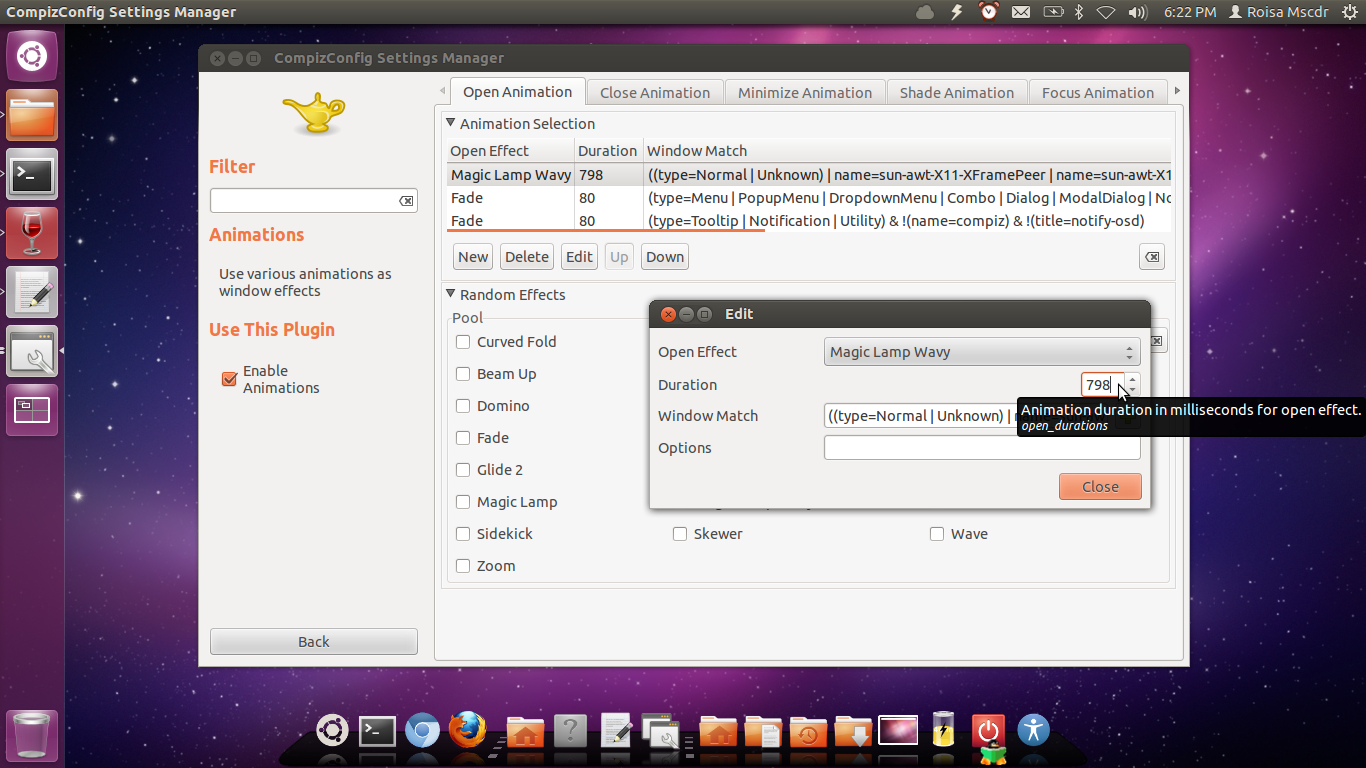Open the Bluetooth indicator menu
This screenshot has height=768, width=1366.
[1079, 12]
